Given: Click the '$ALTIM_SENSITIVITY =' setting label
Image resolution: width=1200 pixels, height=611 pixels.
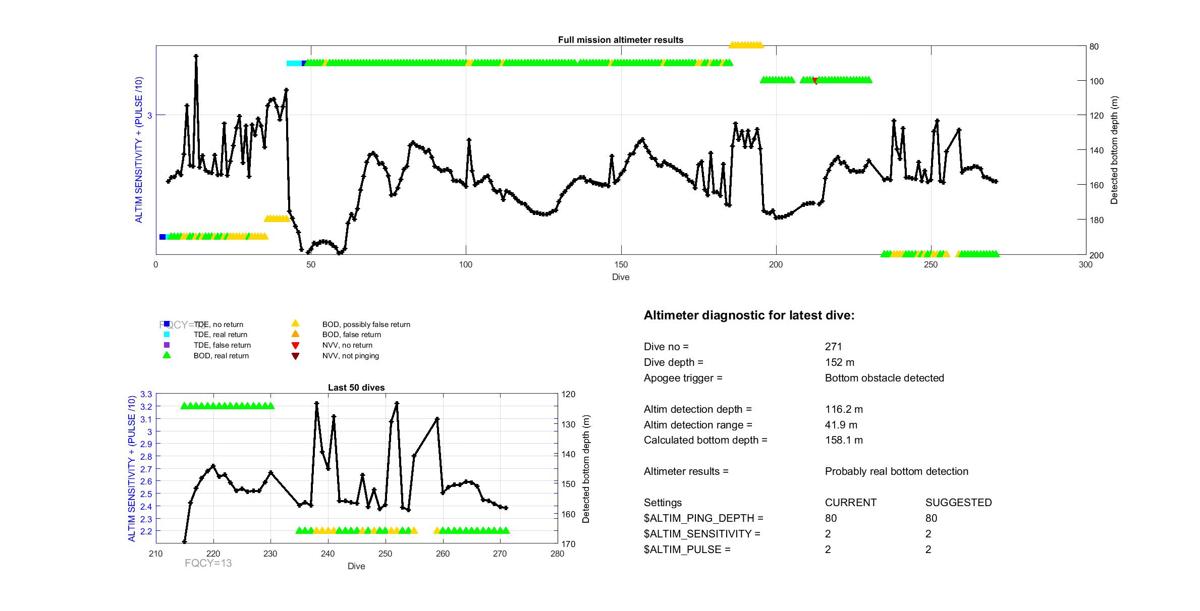Looking at the screenshot, I should point(702,534).
